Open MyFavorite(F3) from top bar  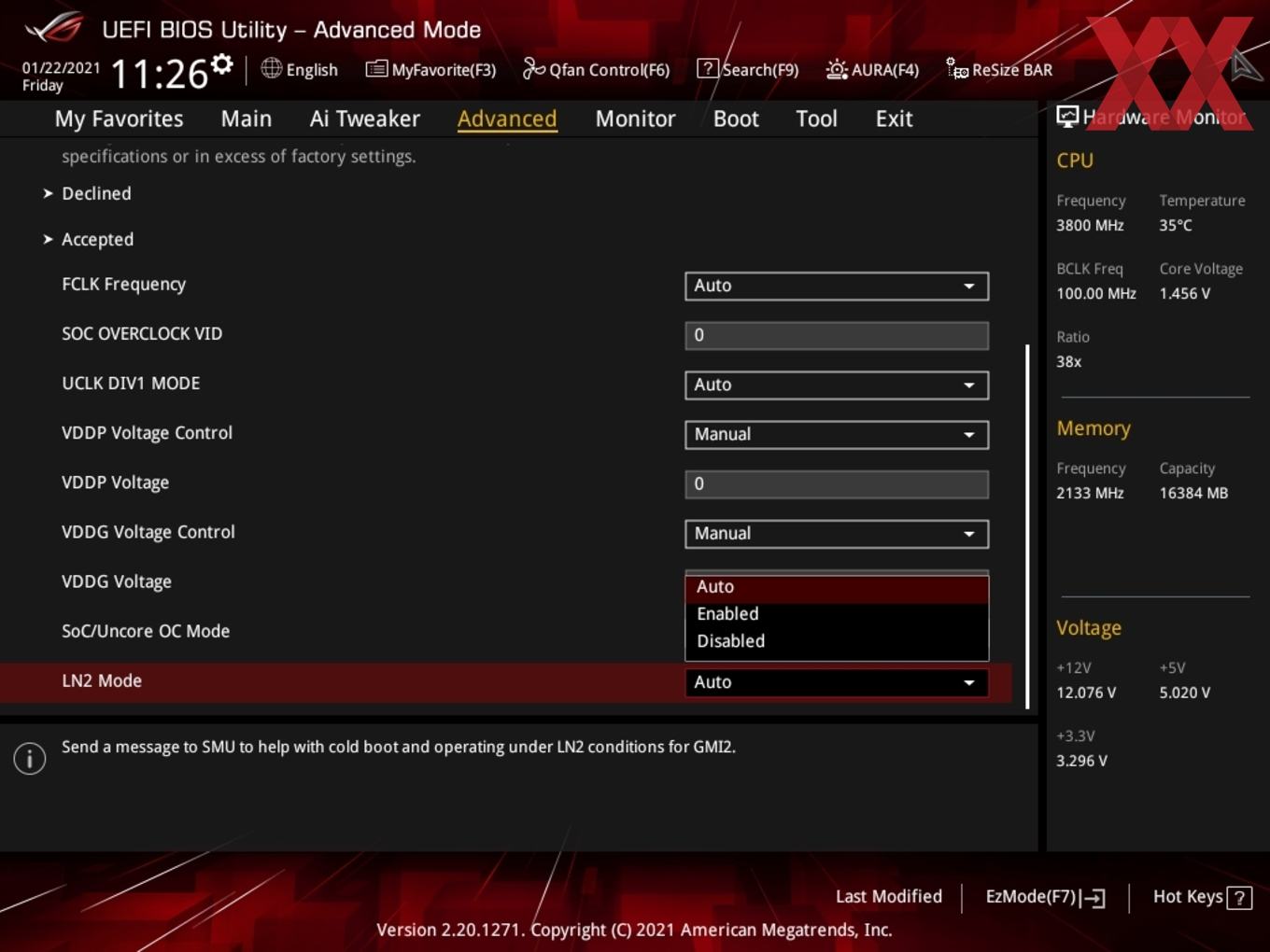[431, 69]
